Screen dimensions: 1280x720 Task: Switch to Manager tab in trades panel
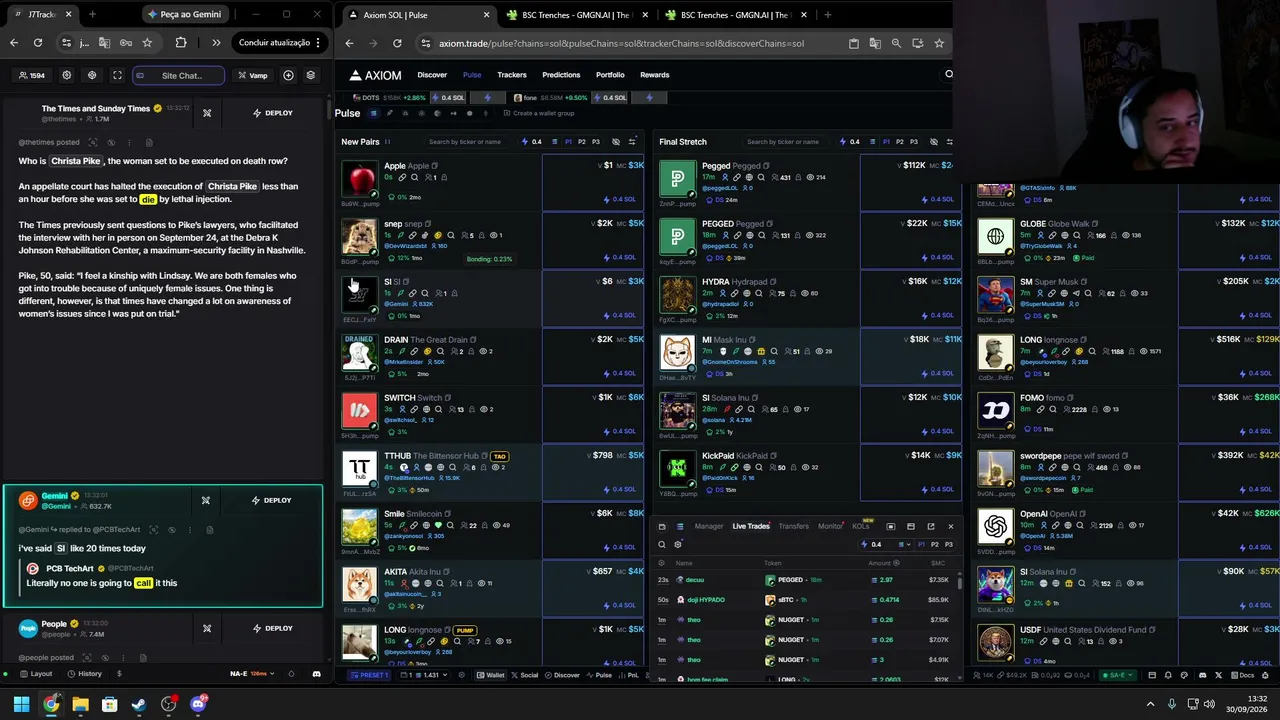708,526
